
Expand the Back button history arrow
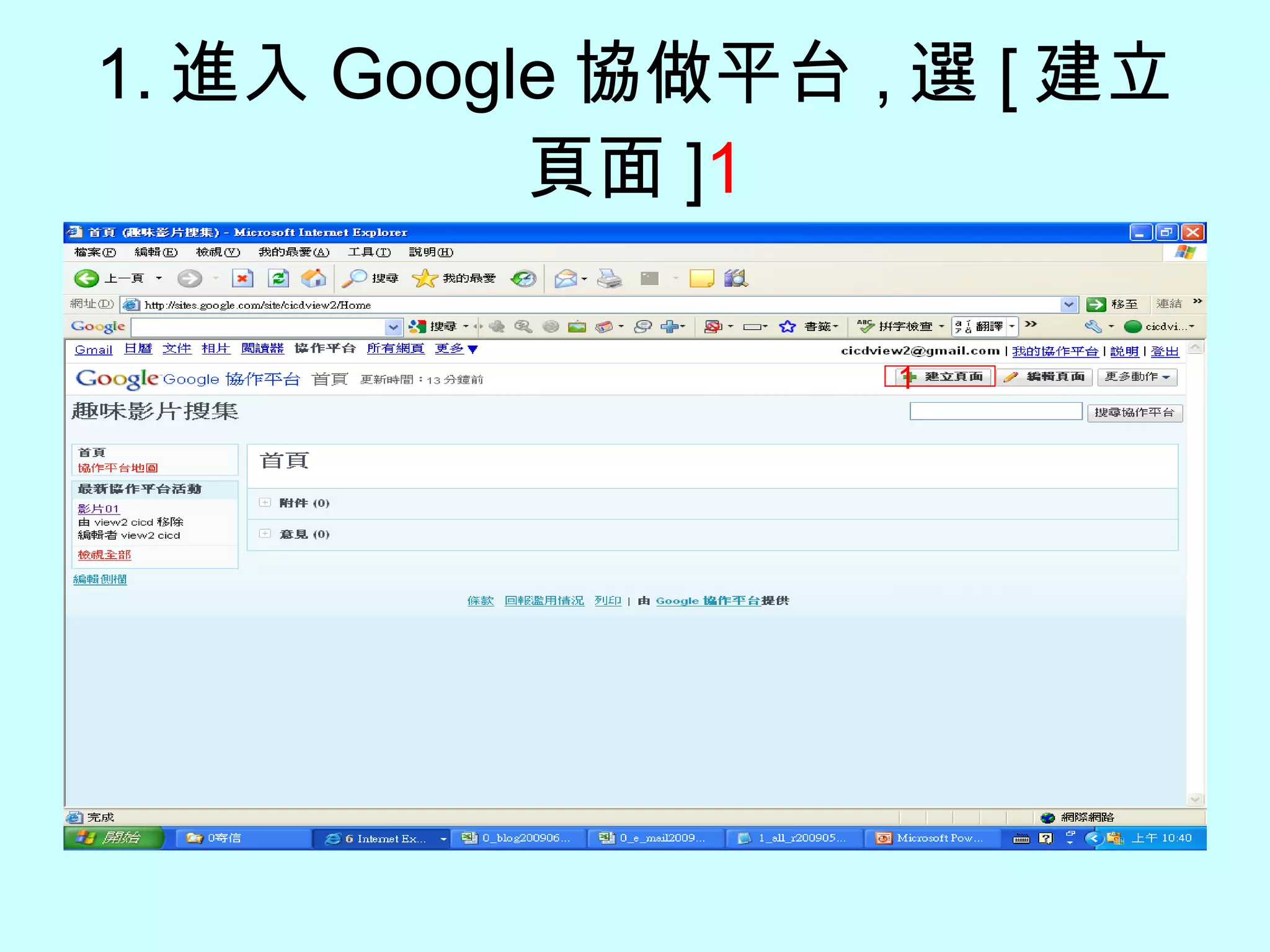click(159, 278)
